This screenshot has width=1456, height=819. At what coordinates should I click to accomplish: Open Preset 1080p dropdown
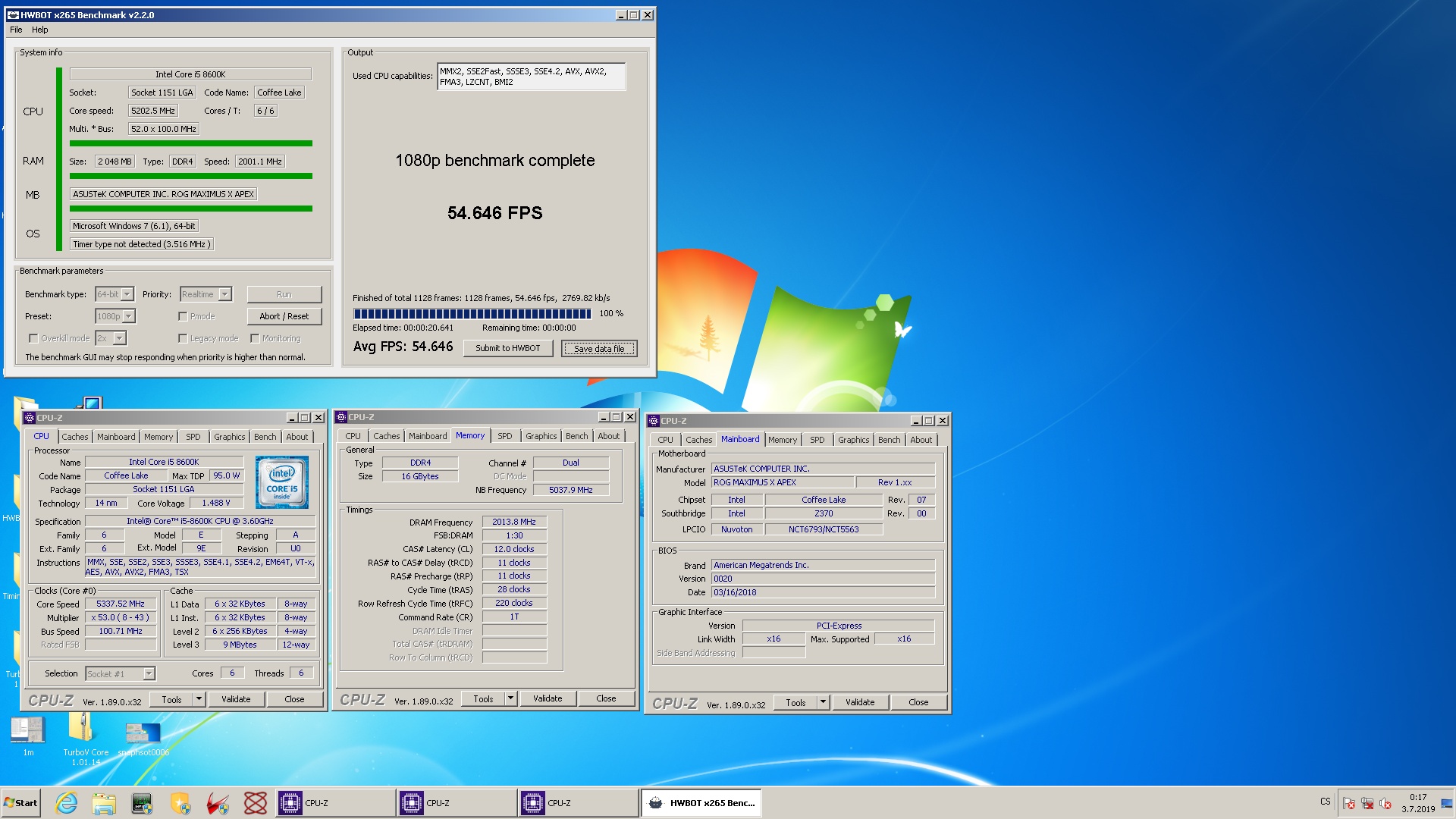click(x=129, y=316)
